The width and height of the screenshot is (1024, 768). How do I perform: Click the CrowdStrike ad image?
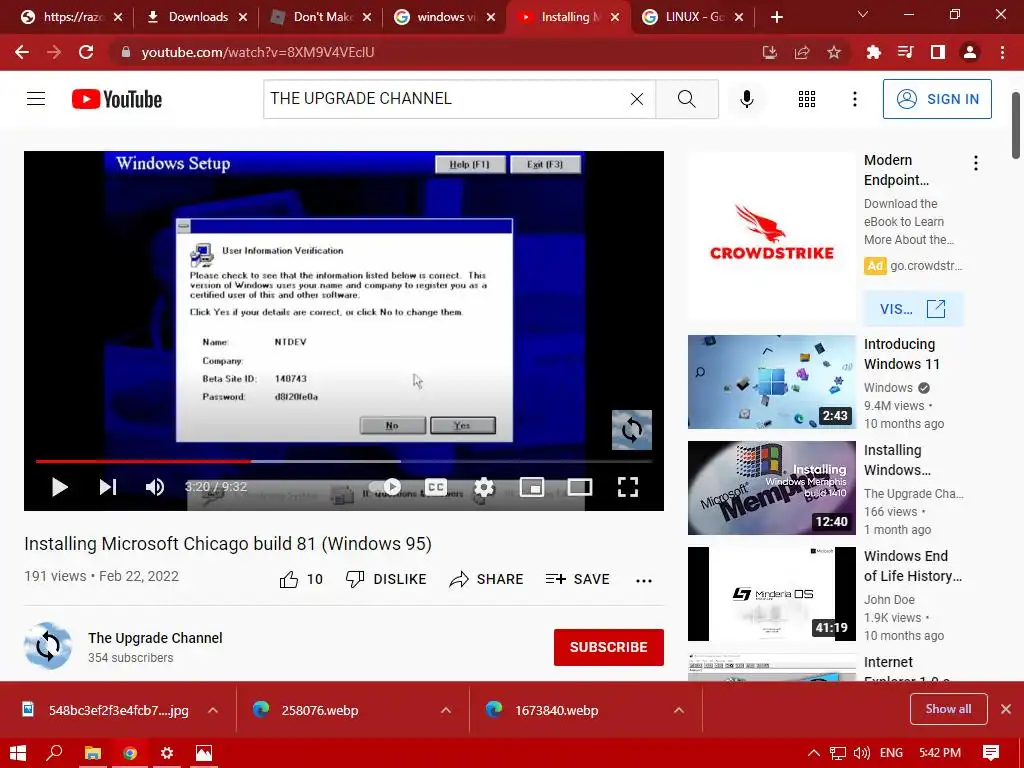[771, 236]
